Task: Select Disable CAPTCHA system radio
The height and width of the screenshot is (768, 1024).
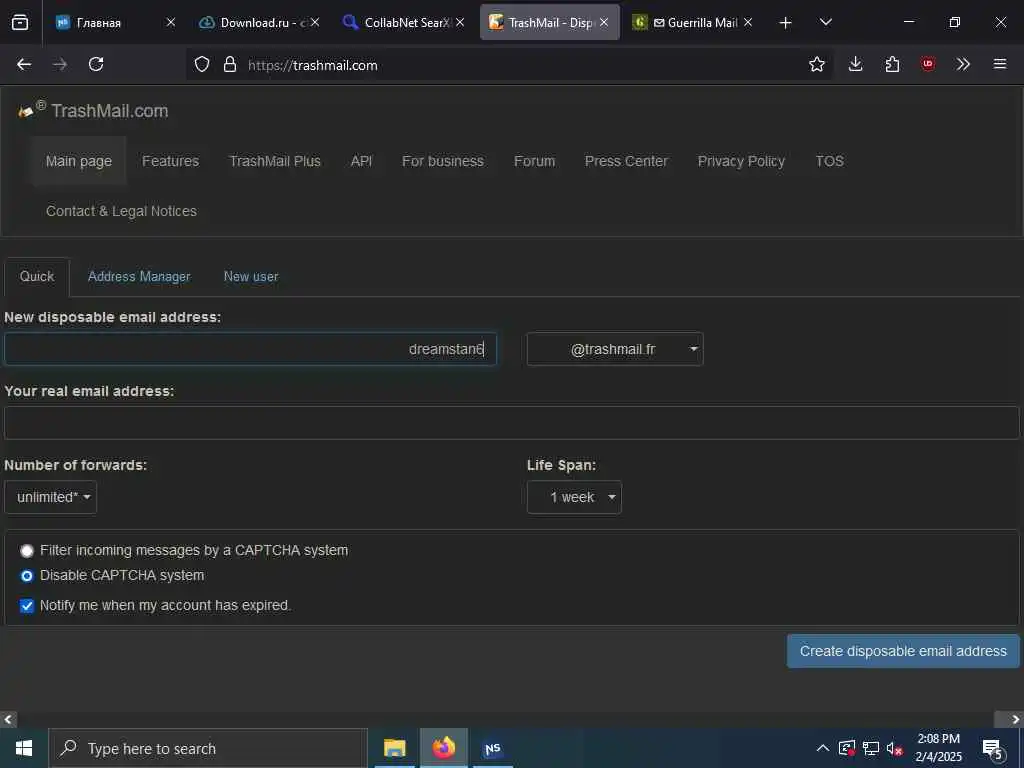Action: (x=27, y=575)
